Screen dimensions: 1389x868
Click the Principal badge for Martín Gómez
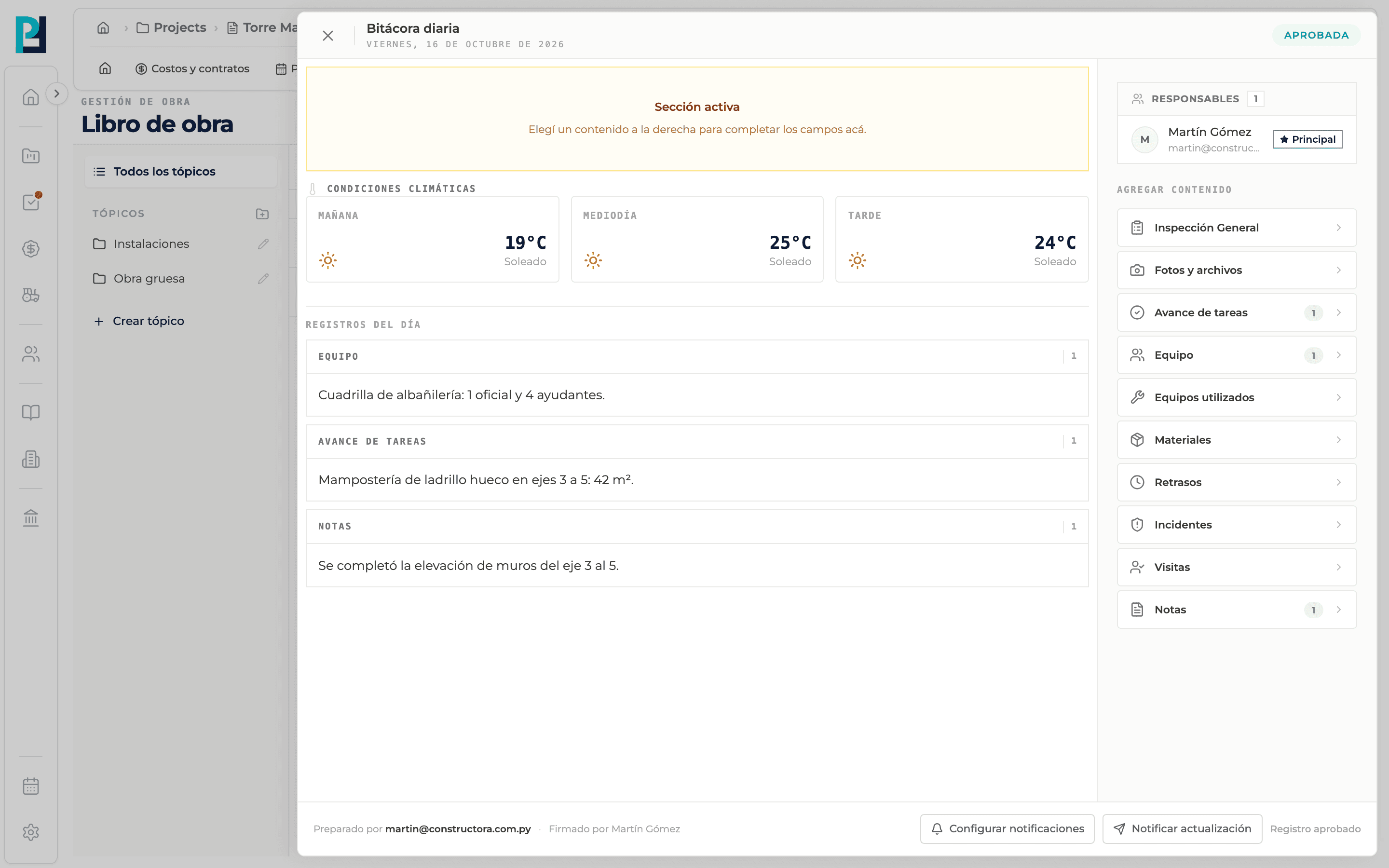pos(1307,139)
